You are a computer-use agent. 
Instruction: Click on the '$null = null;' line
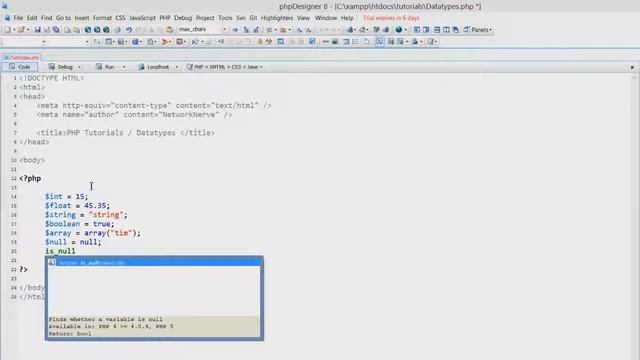tap(73, 242)
